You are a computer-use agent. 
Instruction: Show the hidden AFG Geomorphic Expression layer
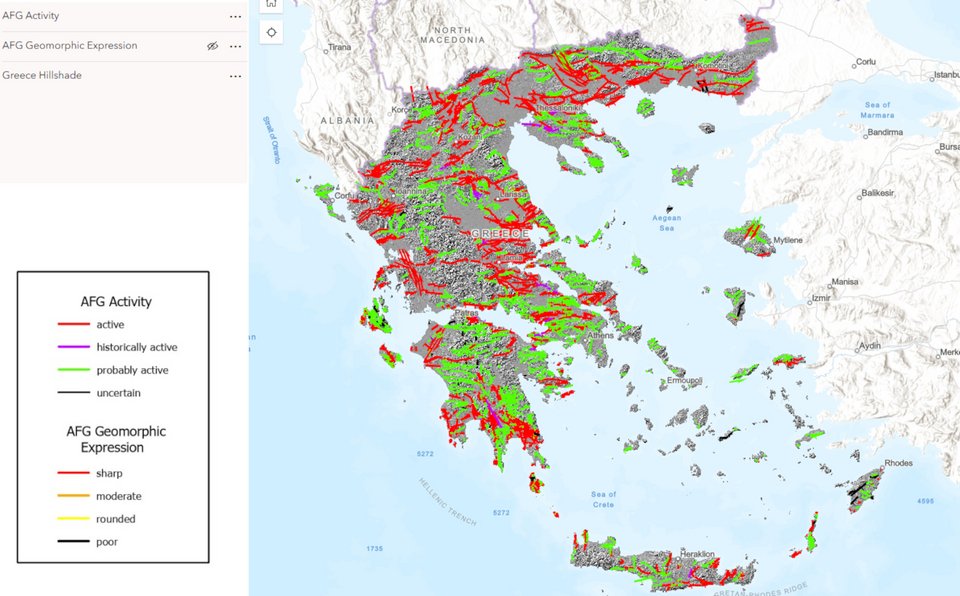[211, 46]
